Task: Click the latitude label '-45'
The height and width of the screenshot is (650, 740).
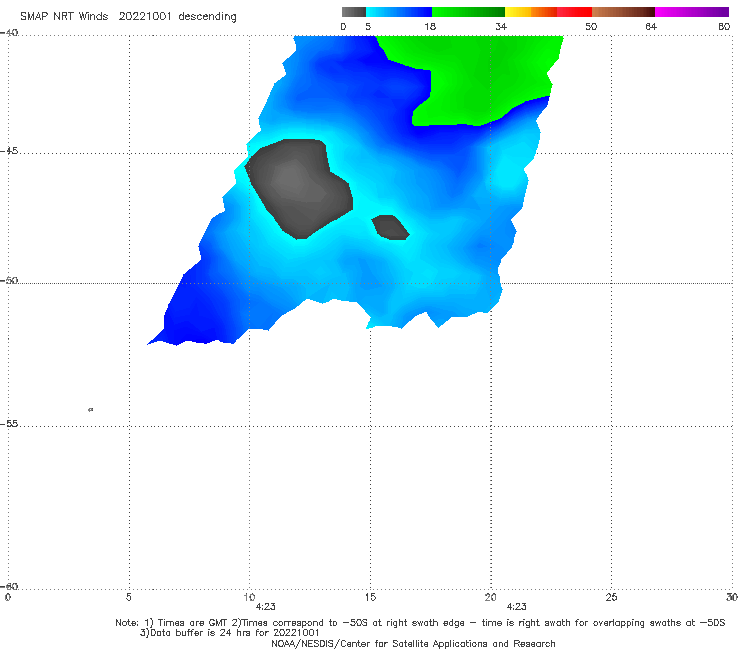Action: (x=9, y=151)
